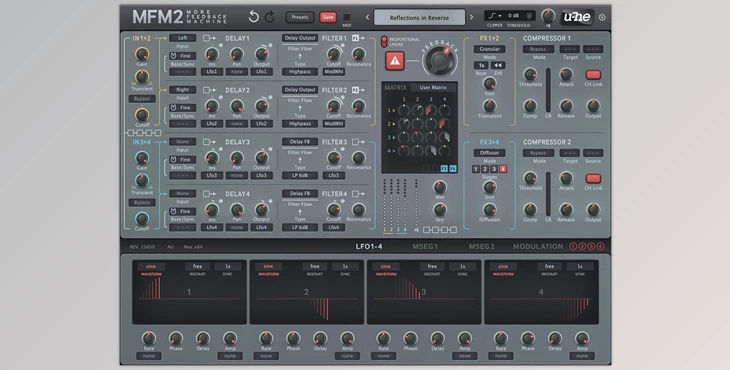
Task: Click Reflections in Reverse preset display
Action: (419, 18)
